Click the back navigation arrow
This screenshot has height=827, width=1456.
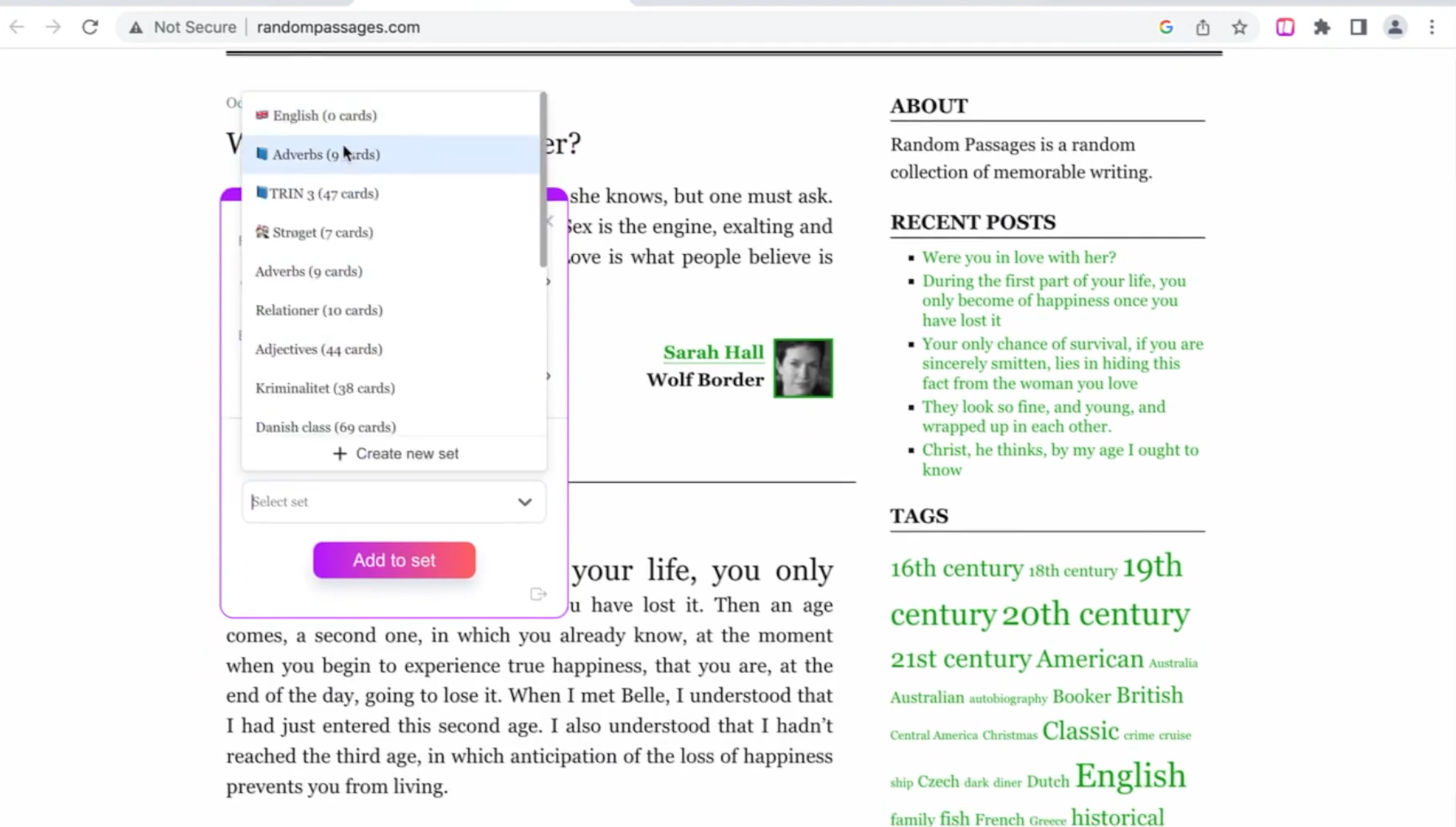pos(17,27)
